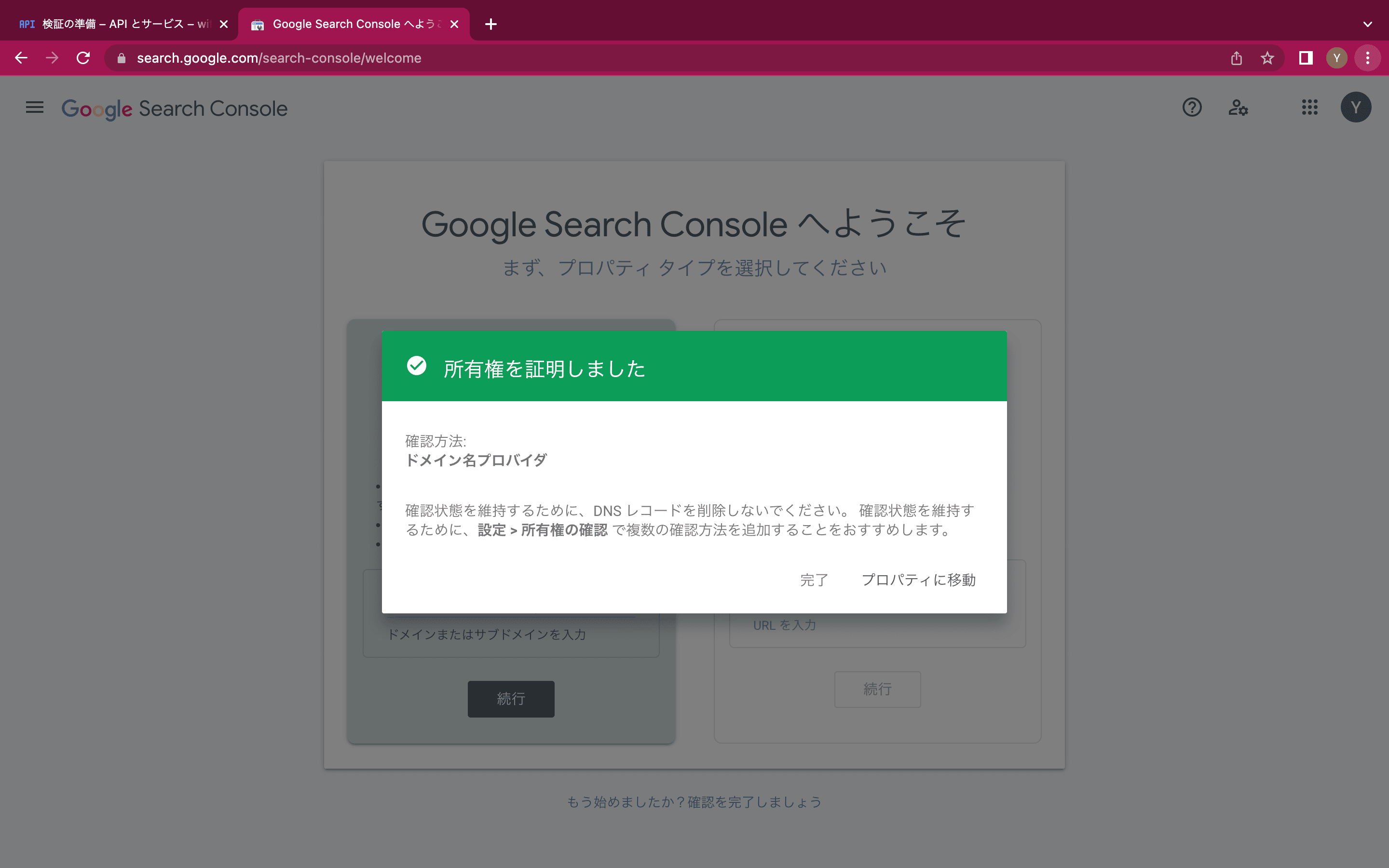Viewport: 1389px width, 868px height.
Task: Open the Search Console help icon
Action: tap(1192, 108)
